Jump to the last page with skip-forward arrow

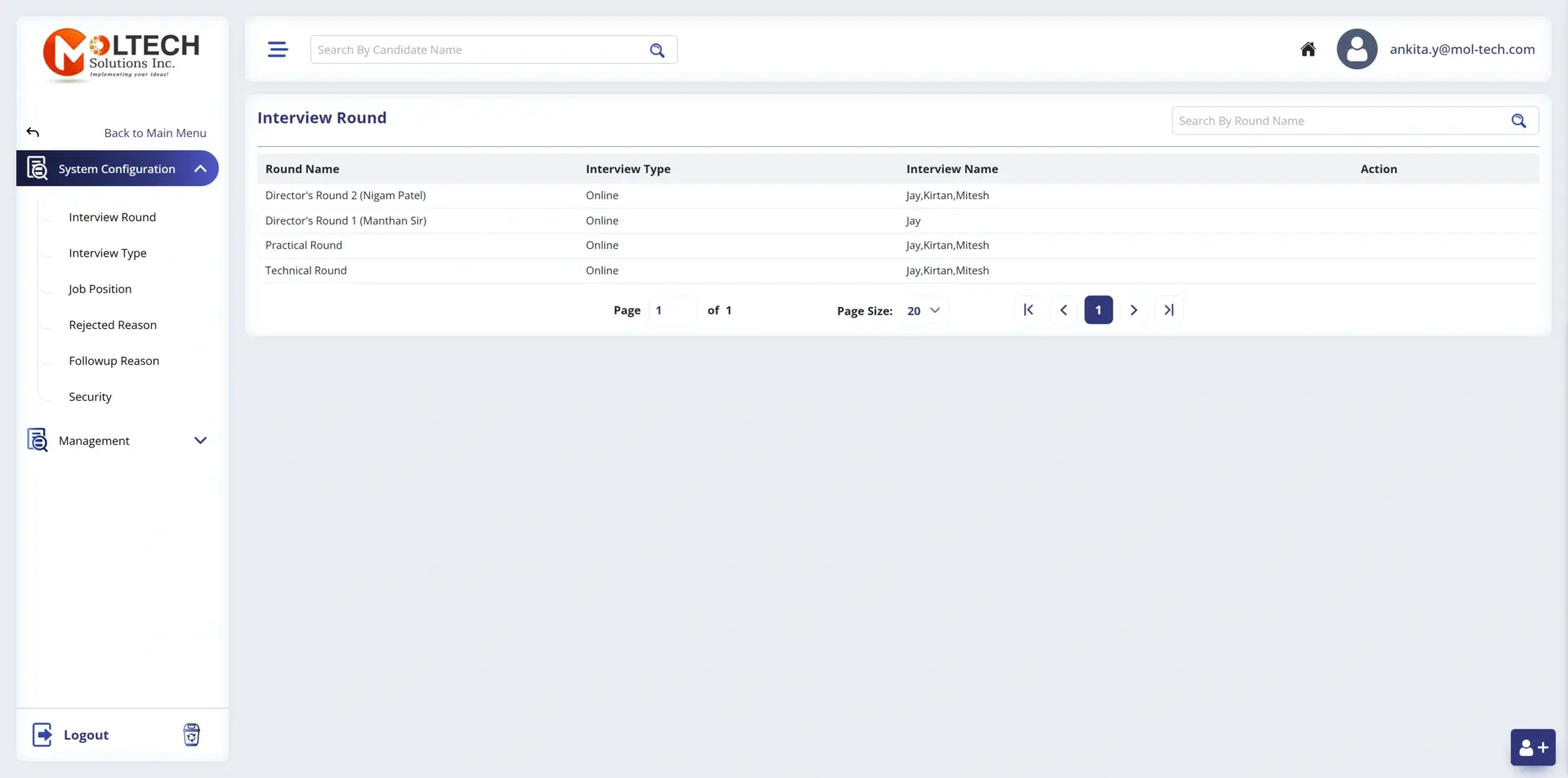point(1169,309)
